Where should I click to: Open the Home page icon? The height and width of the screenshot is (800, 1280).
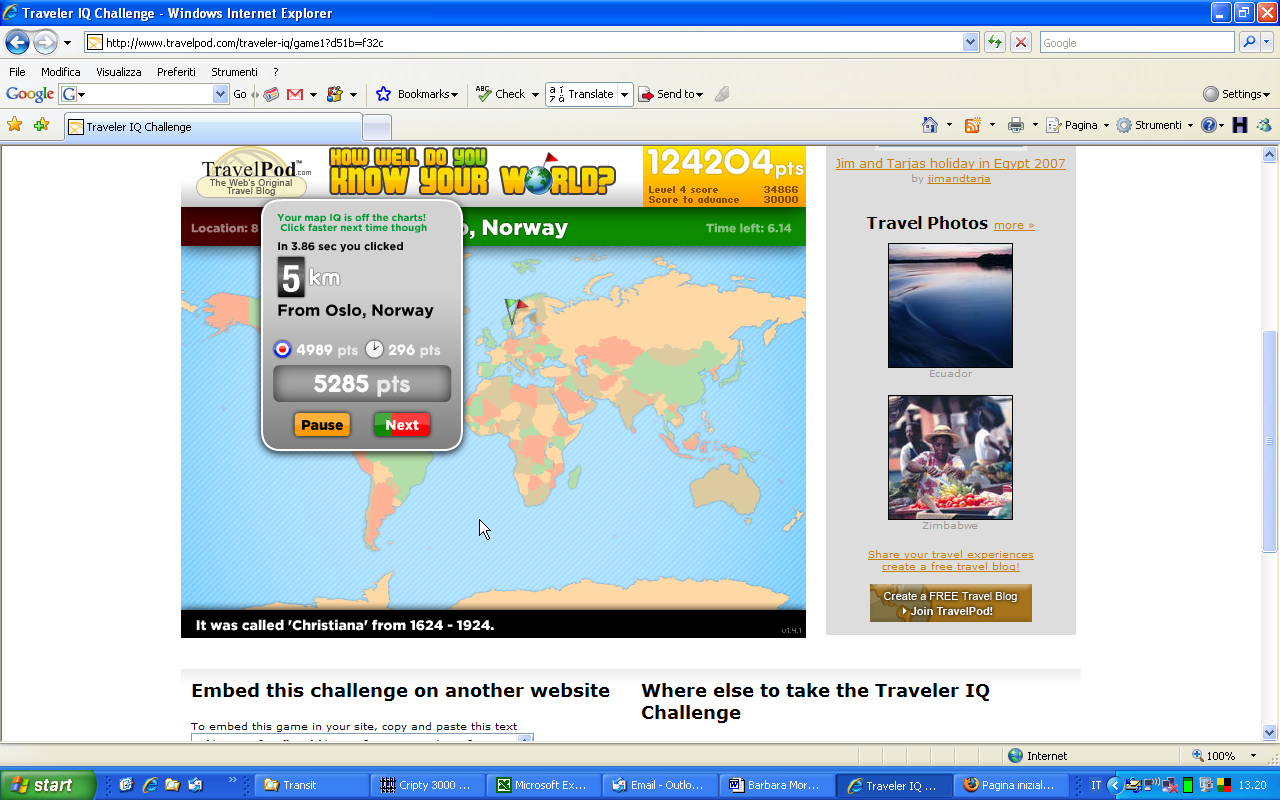coord(930,125)
